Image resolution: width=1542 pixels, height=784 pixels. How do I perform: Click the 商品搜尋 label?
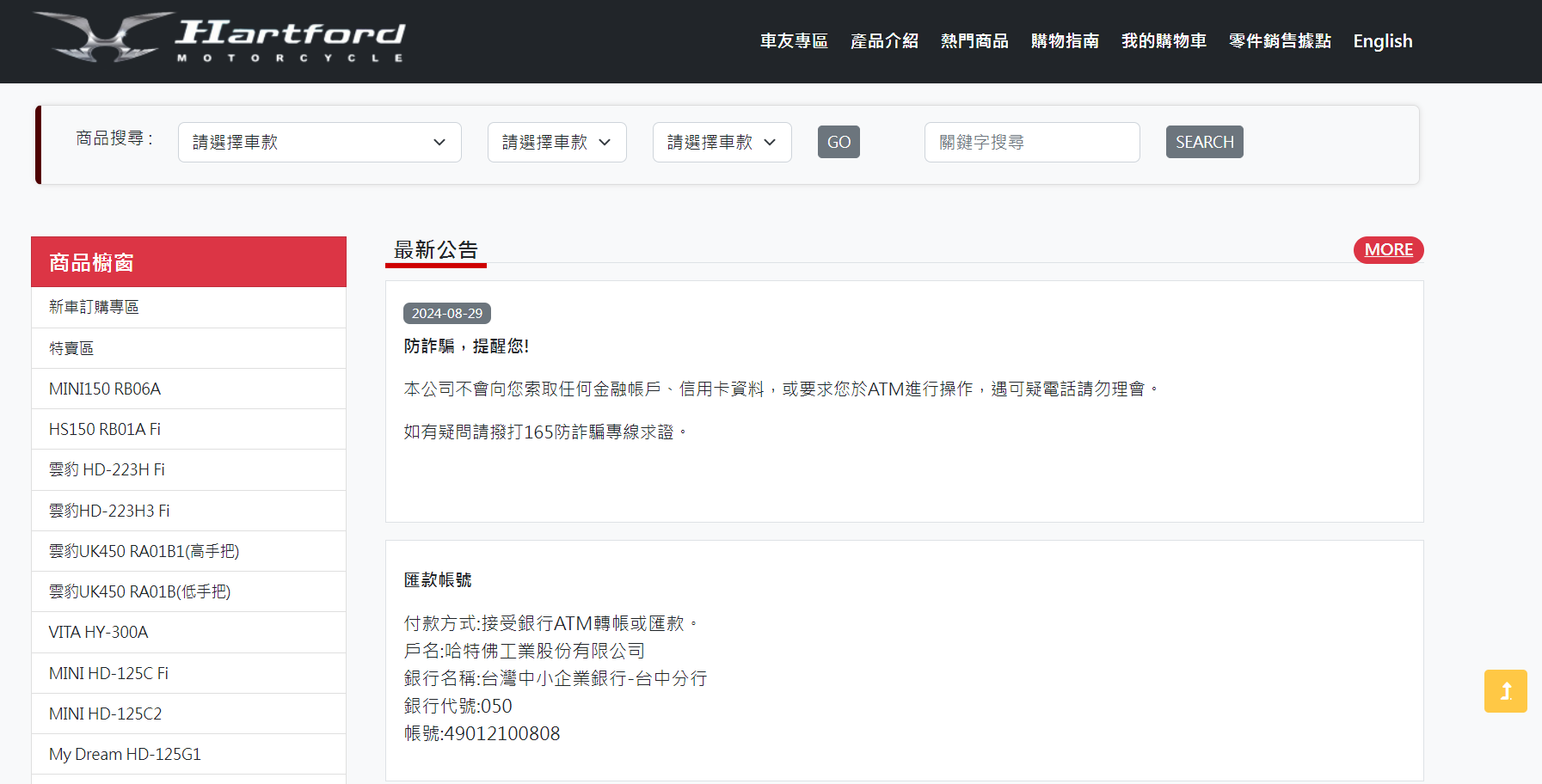point(114,138)
